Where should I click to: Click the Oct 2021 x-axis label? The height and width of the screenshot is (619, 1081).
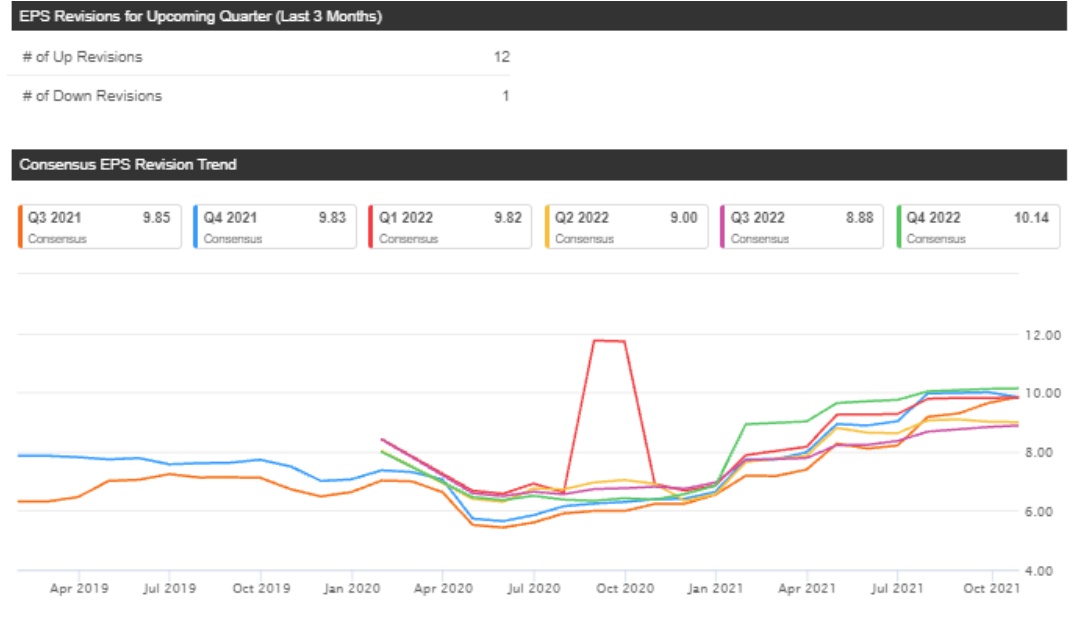(991, 589)
